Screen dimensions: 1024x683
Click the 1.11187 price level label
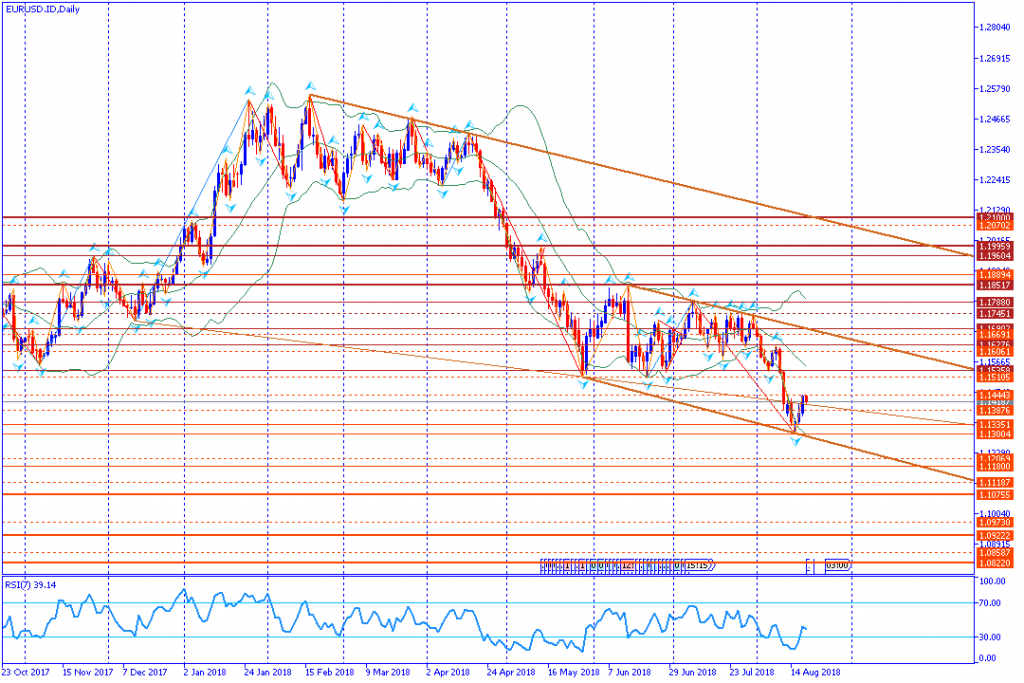(x=996, y=482)
